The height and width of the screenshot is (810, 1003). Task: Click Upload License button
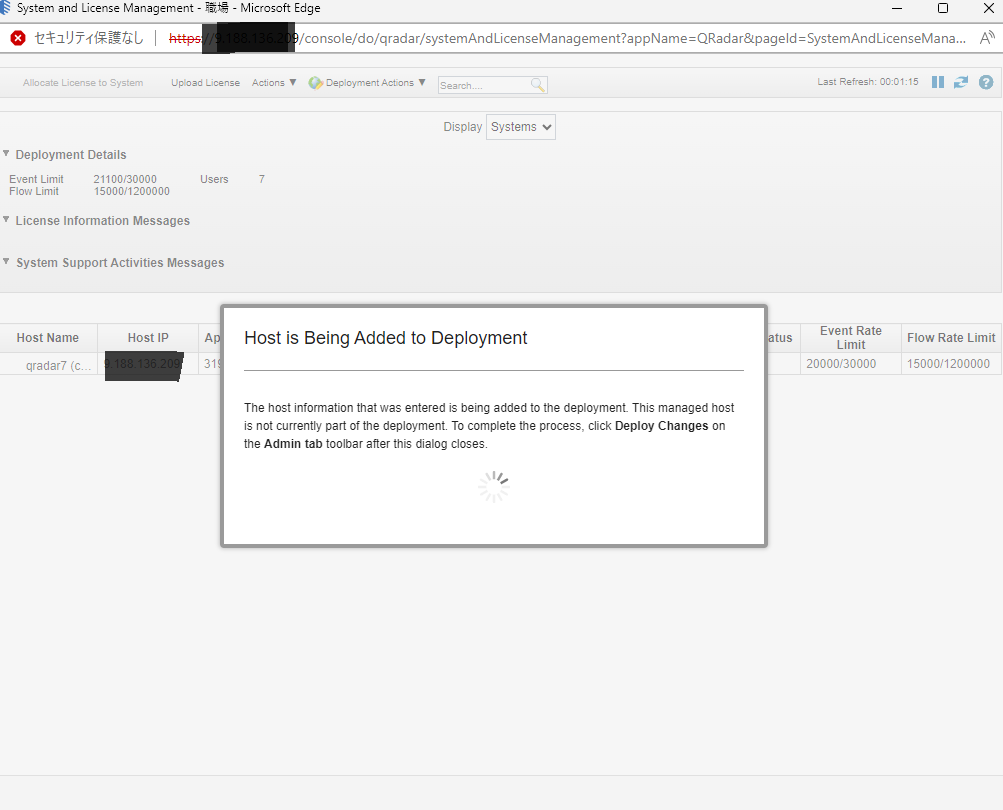coord(205,83)
